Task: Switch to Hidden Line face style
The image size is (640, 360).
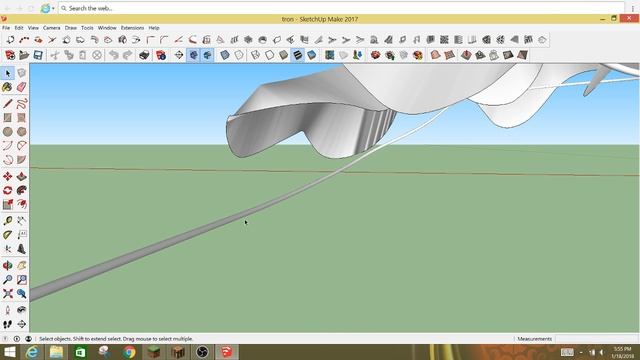Action: (270, 55)
